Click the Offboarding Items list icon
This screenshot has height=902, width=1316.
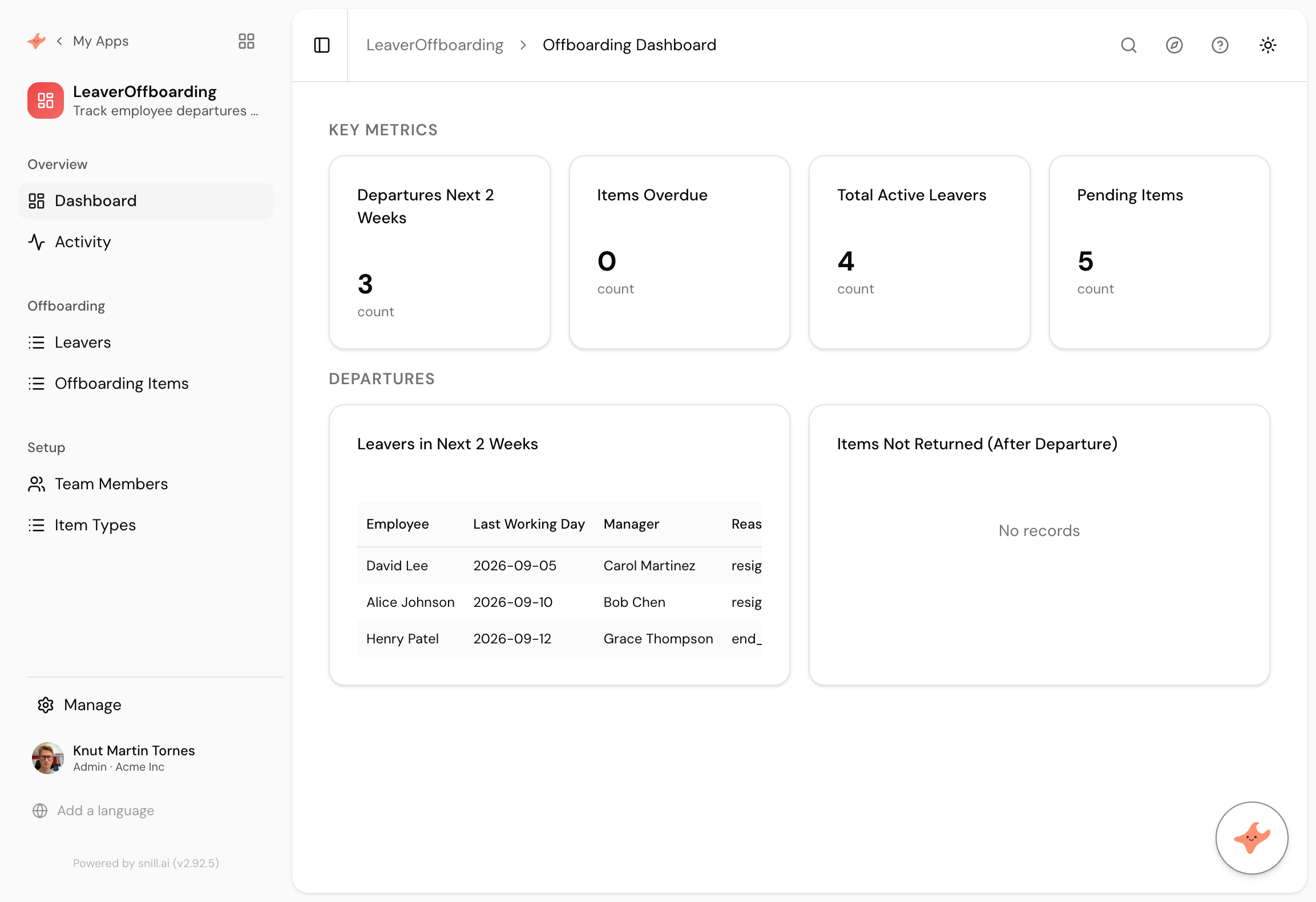(37, 384)
